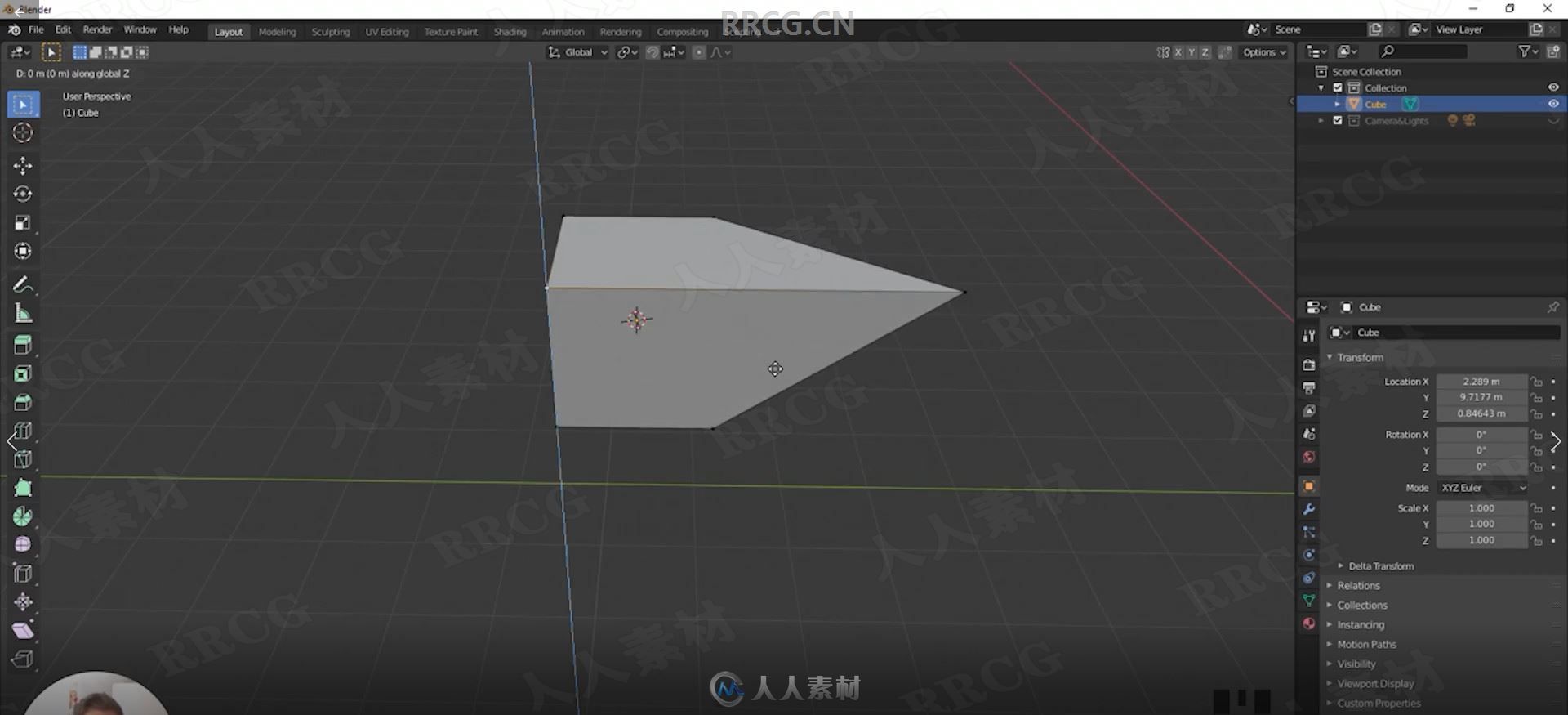Open the Material properties tab
Screen dimensions: 1568x715
click(x=1309, y=623)
